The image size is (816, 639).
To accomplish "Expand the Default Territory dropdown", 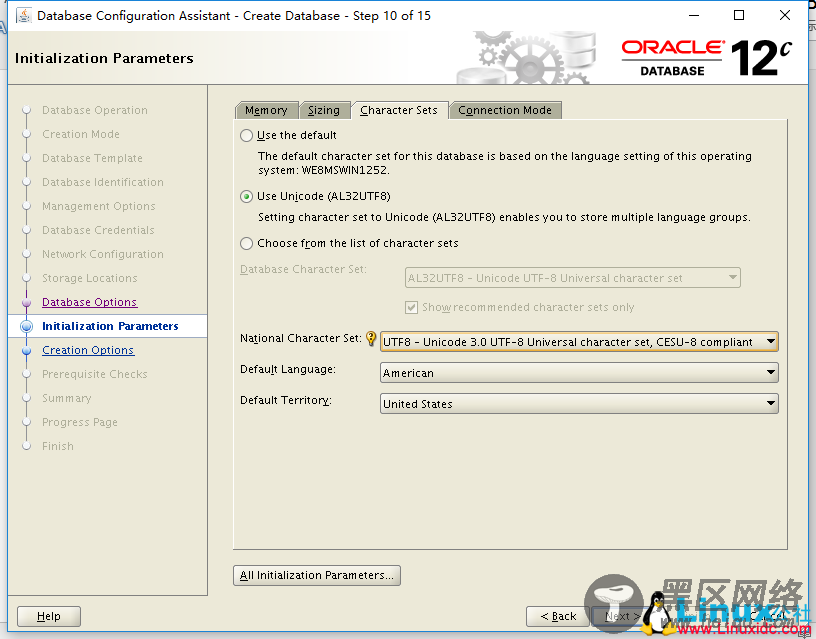I will 579,404.
